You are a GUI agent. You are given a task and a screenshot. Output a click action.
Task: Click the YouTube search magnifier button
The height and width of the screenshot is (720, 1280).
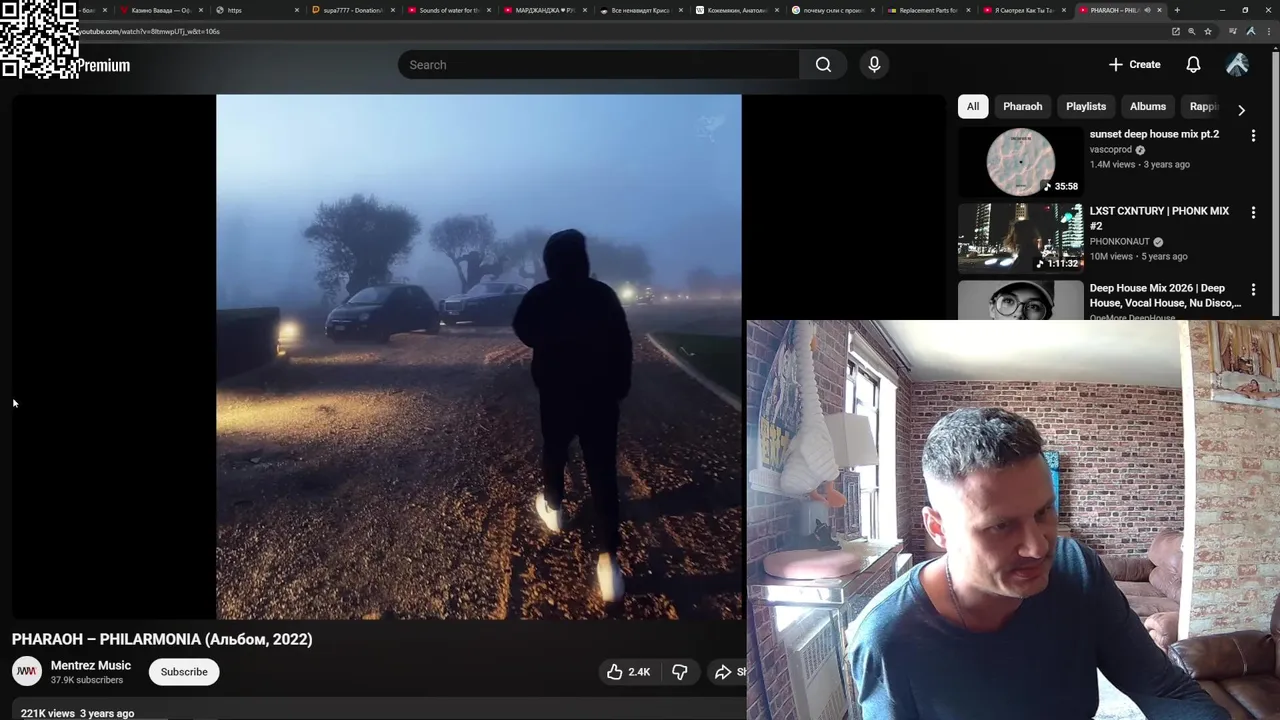(x=823, y=65)
